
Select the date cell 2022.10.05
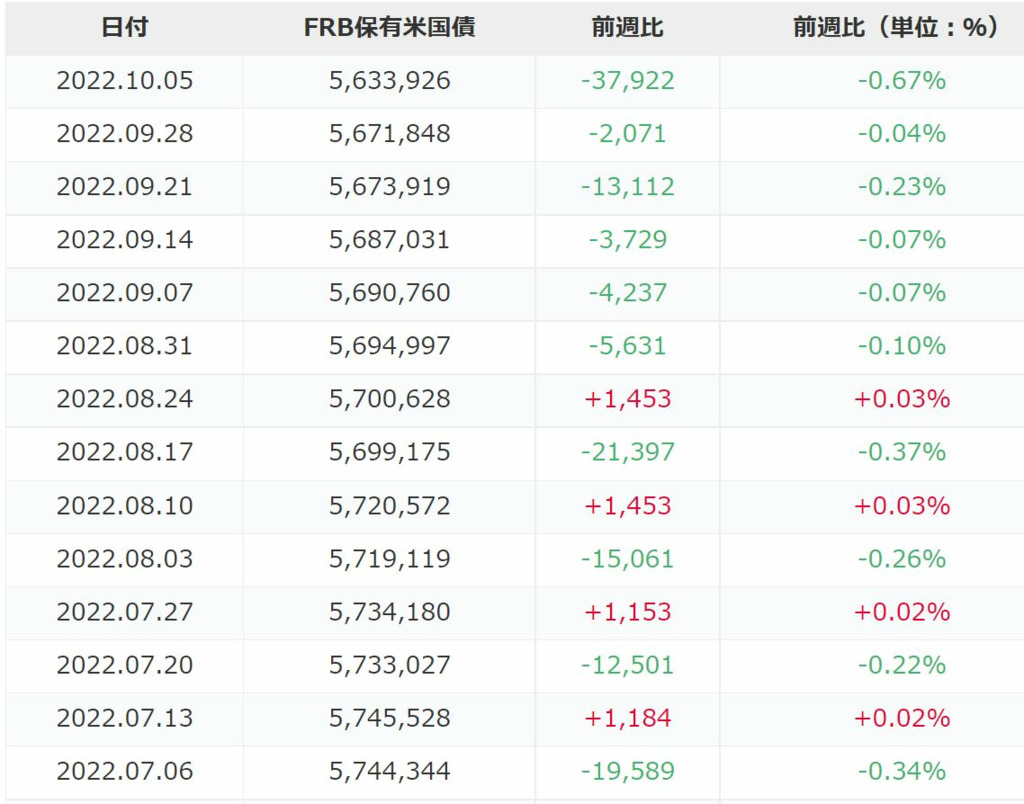[x=125, y=80]
